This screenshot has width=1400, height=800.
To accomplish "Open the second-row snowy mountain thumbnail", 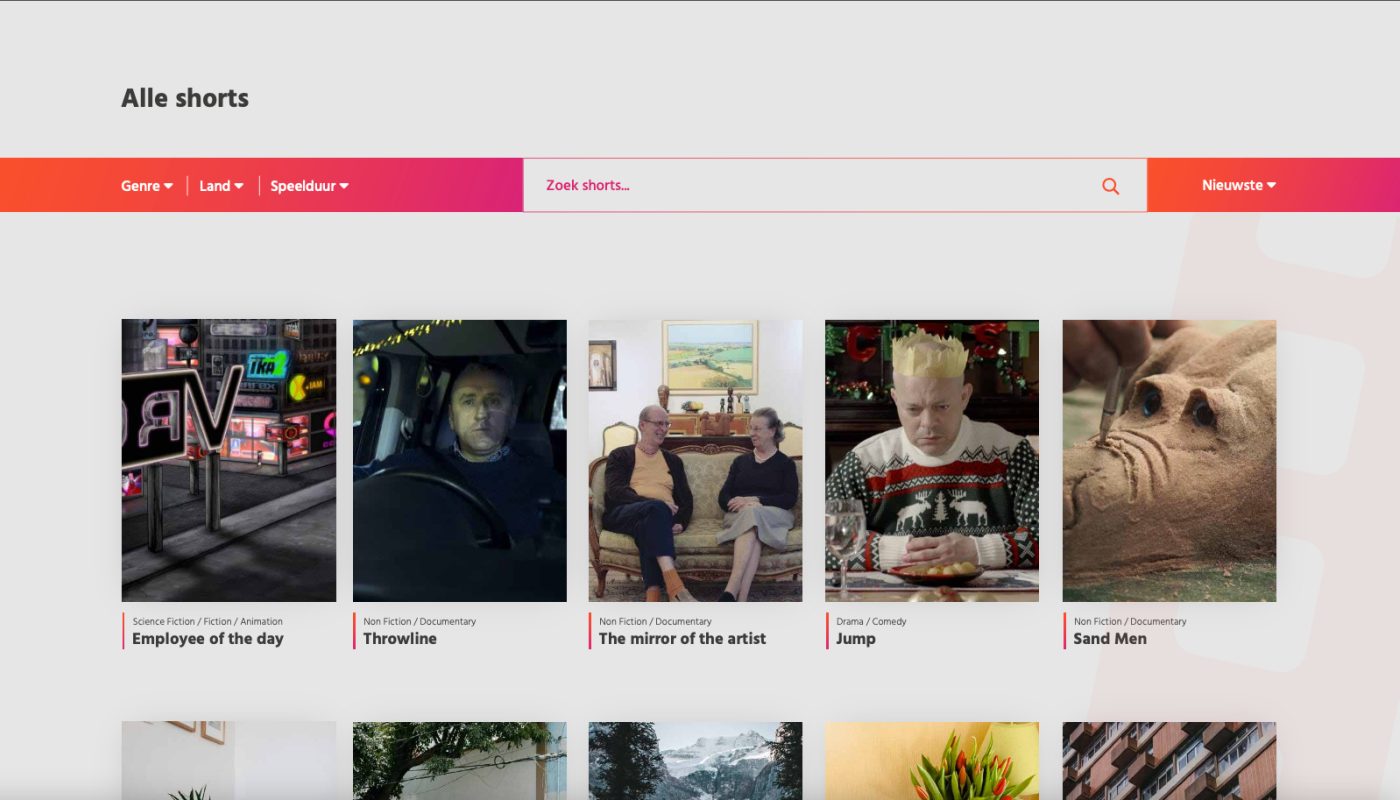I will pos(695,762).
